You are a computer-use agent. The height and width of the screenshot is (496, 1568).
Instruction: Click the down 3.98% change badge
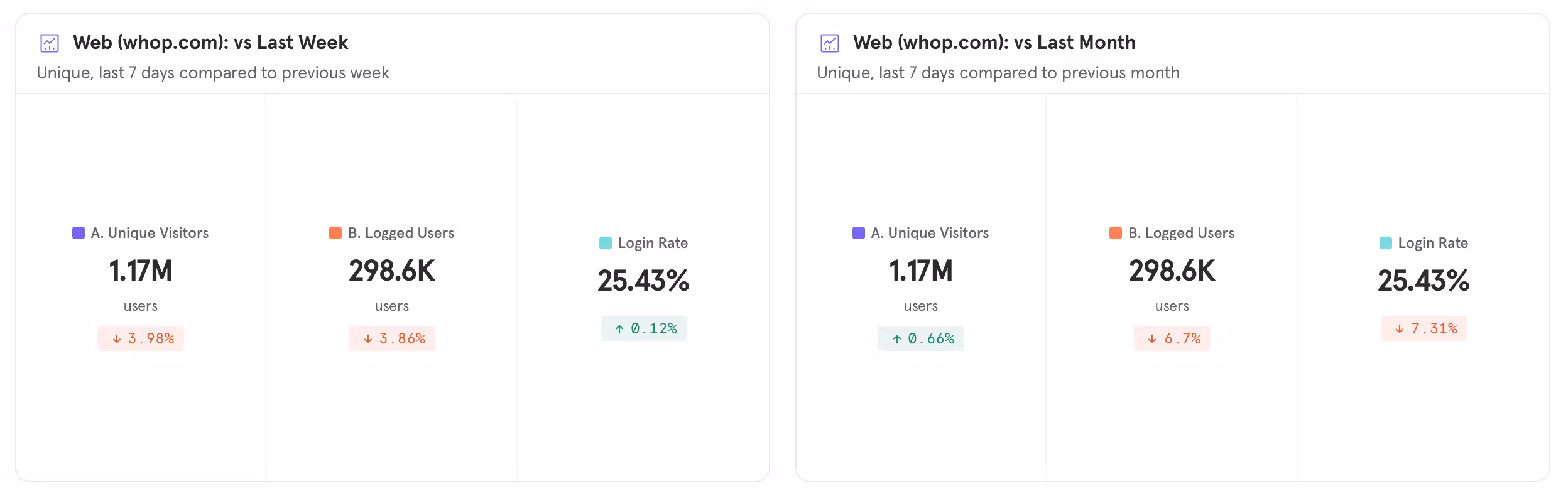pyautogui.click(x=141, y=338)
